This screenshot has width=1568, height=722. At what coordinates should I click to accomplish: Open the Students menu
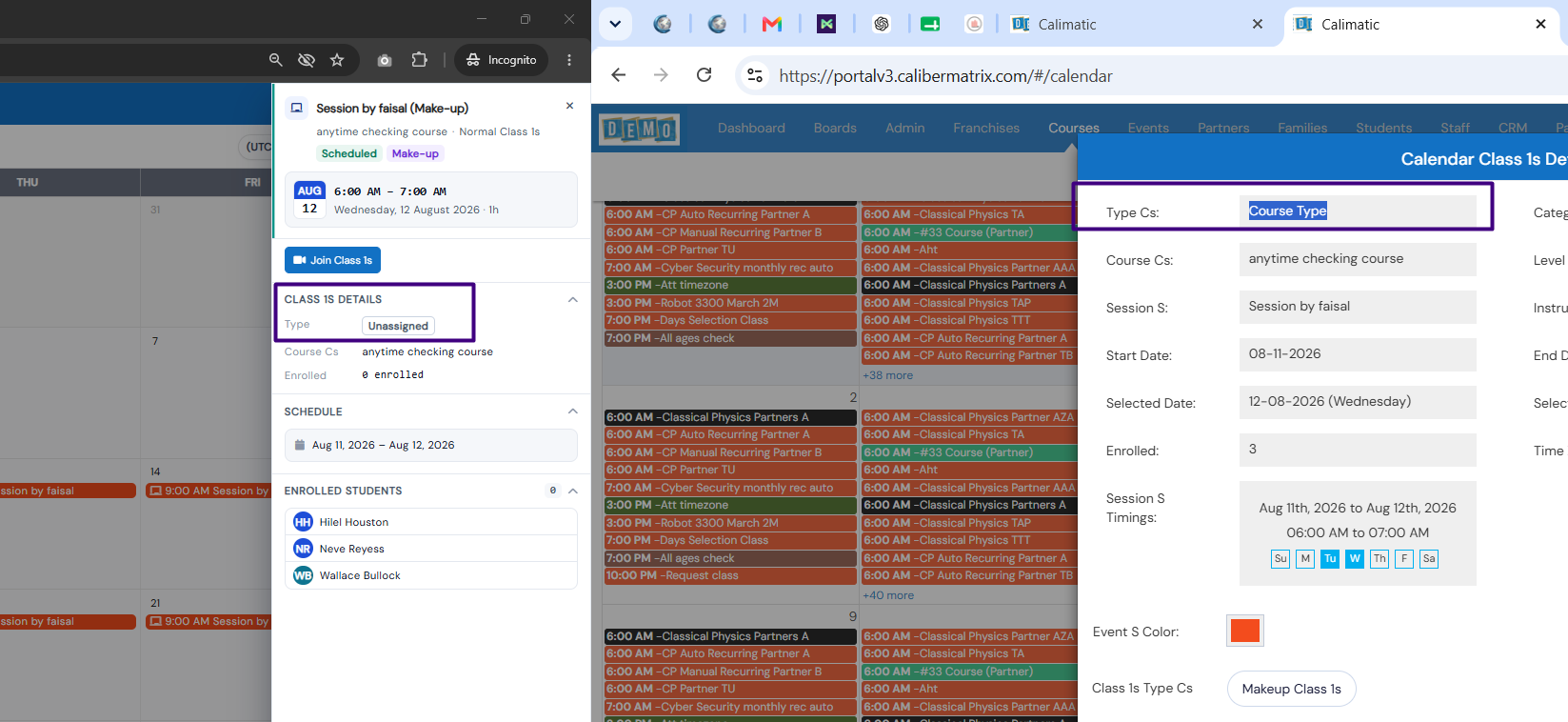pyautogui.click(x=1383, y=128)
